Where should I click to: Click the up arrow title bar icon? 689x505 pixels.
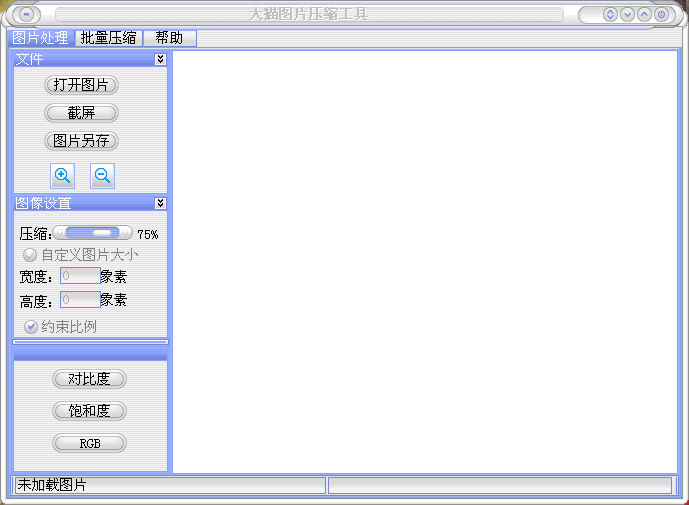click(x=644, y=15)
